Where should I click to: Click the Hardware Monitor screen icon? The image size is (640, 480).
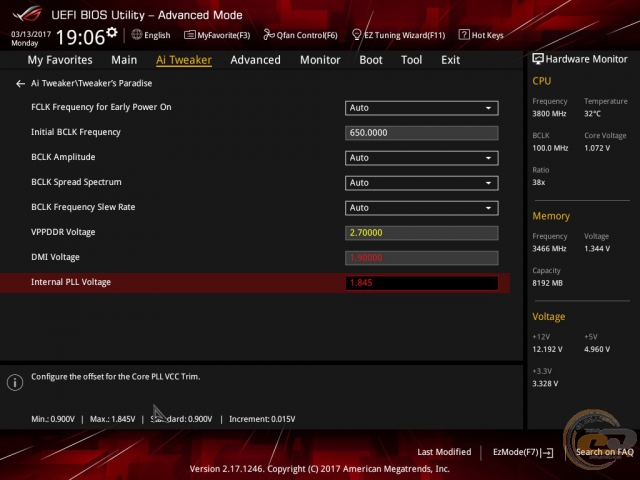(x=538, y=59)
